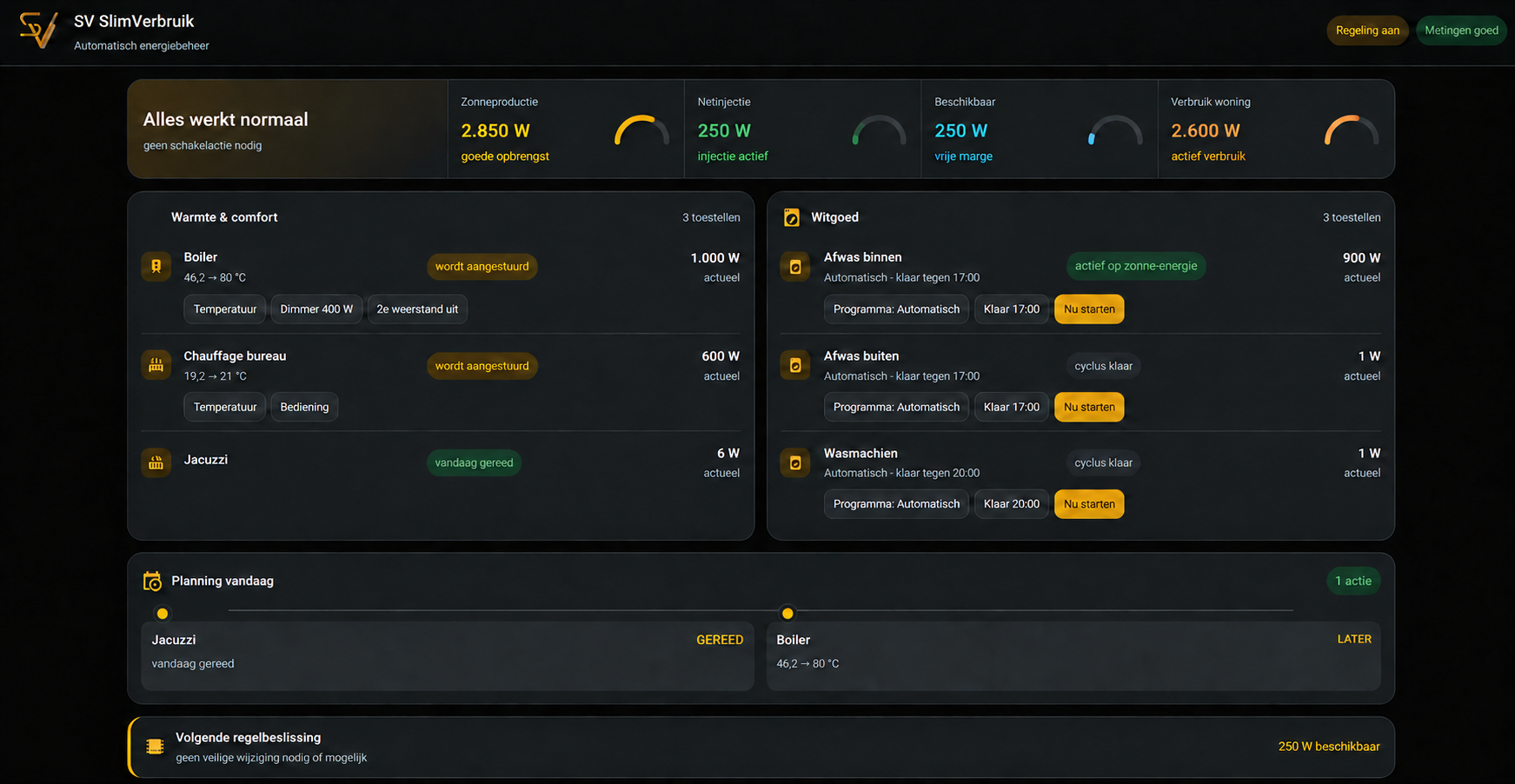Open Chauffage bureau Temperatuur setting
The image size is (1515, 784).
tap(225, 407)
